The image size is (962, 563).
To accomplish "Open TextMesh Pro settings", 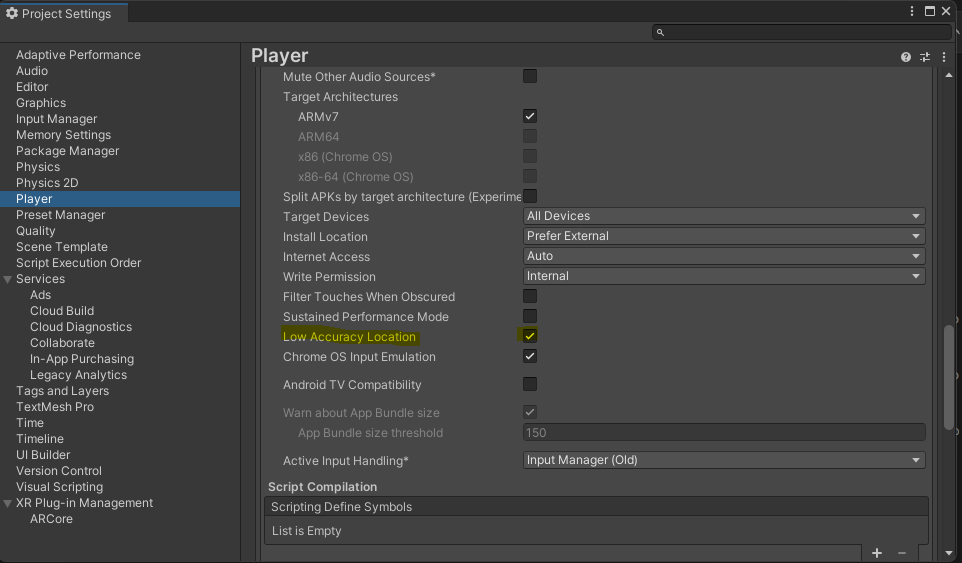I will 55,407.
